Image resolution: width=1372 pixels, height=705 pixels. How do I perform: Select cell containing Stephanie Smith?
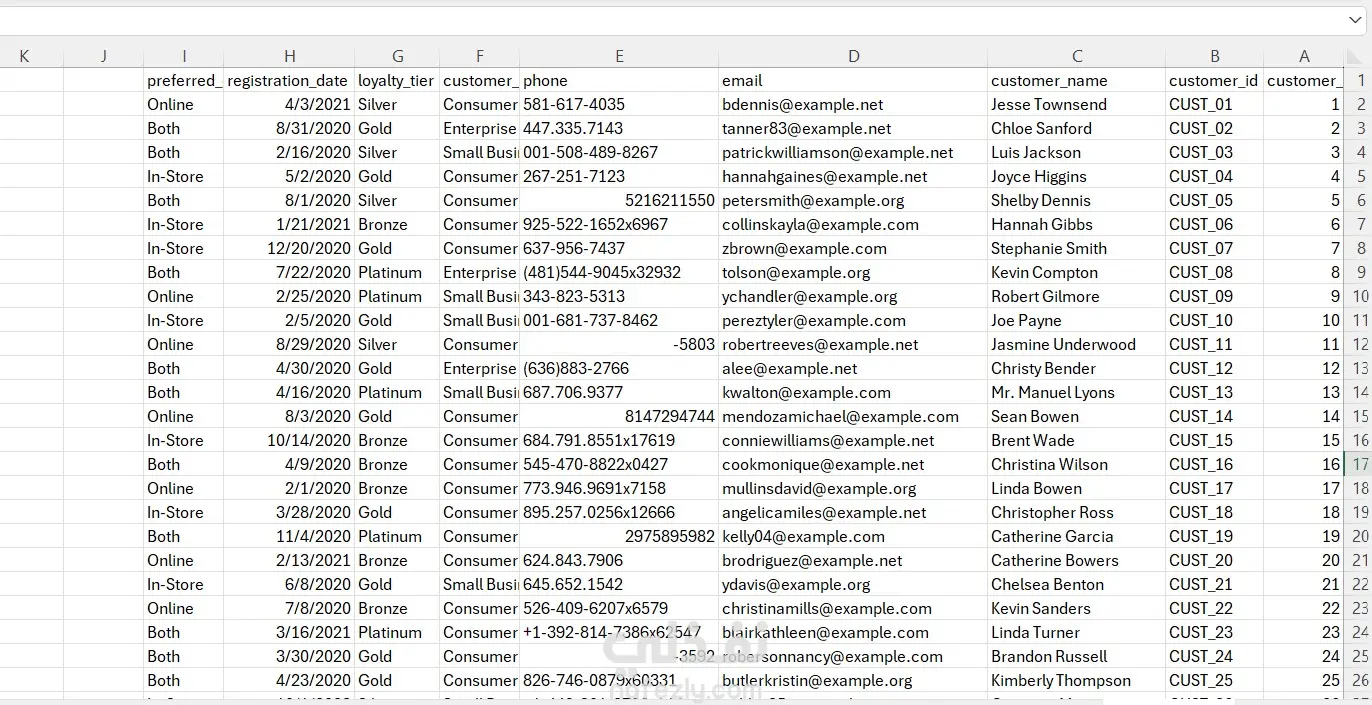click(x=1077, y=249)
